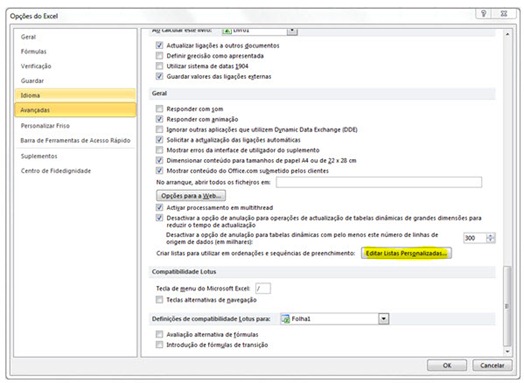Toggle Mostrar conteúdo do Office.com checkbox

click(159, 171)
